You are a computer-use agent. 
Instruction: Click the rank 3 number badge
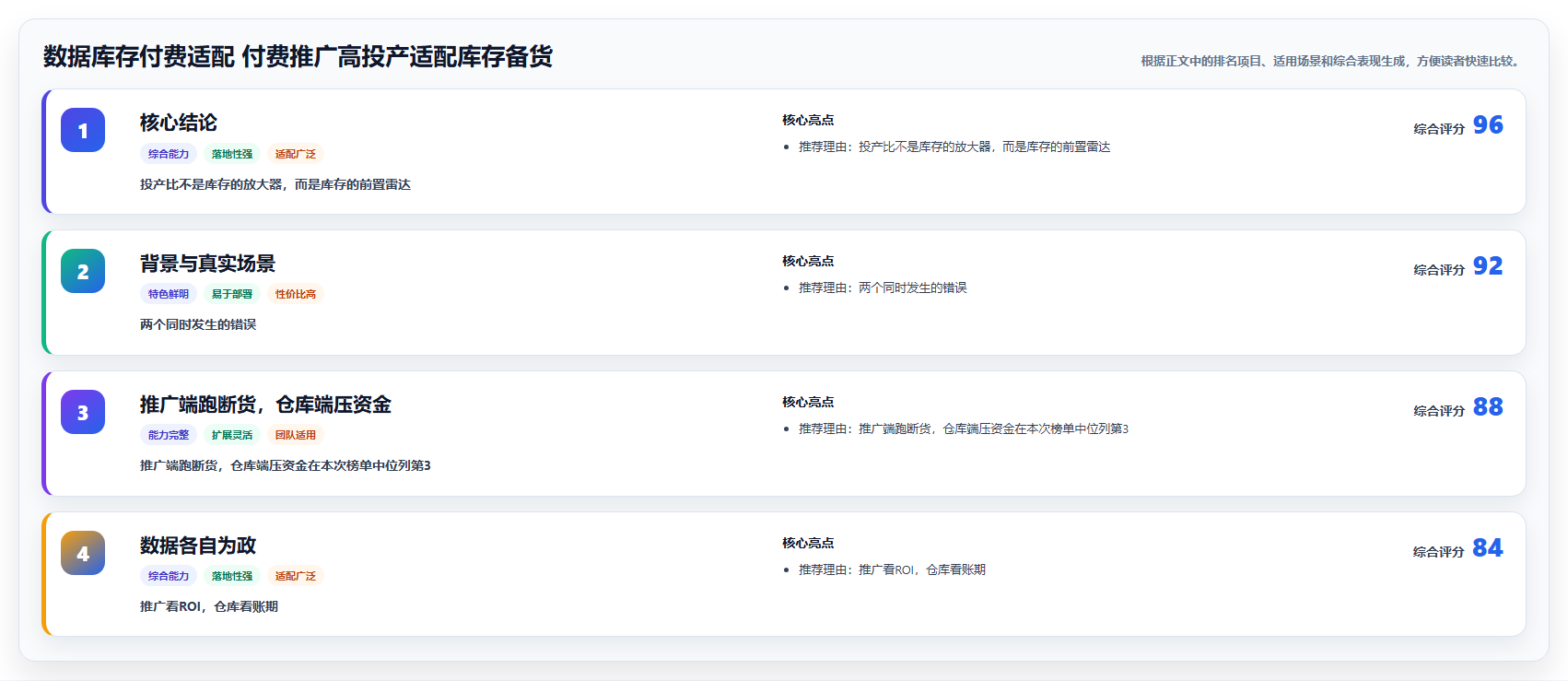coord(83,412)
